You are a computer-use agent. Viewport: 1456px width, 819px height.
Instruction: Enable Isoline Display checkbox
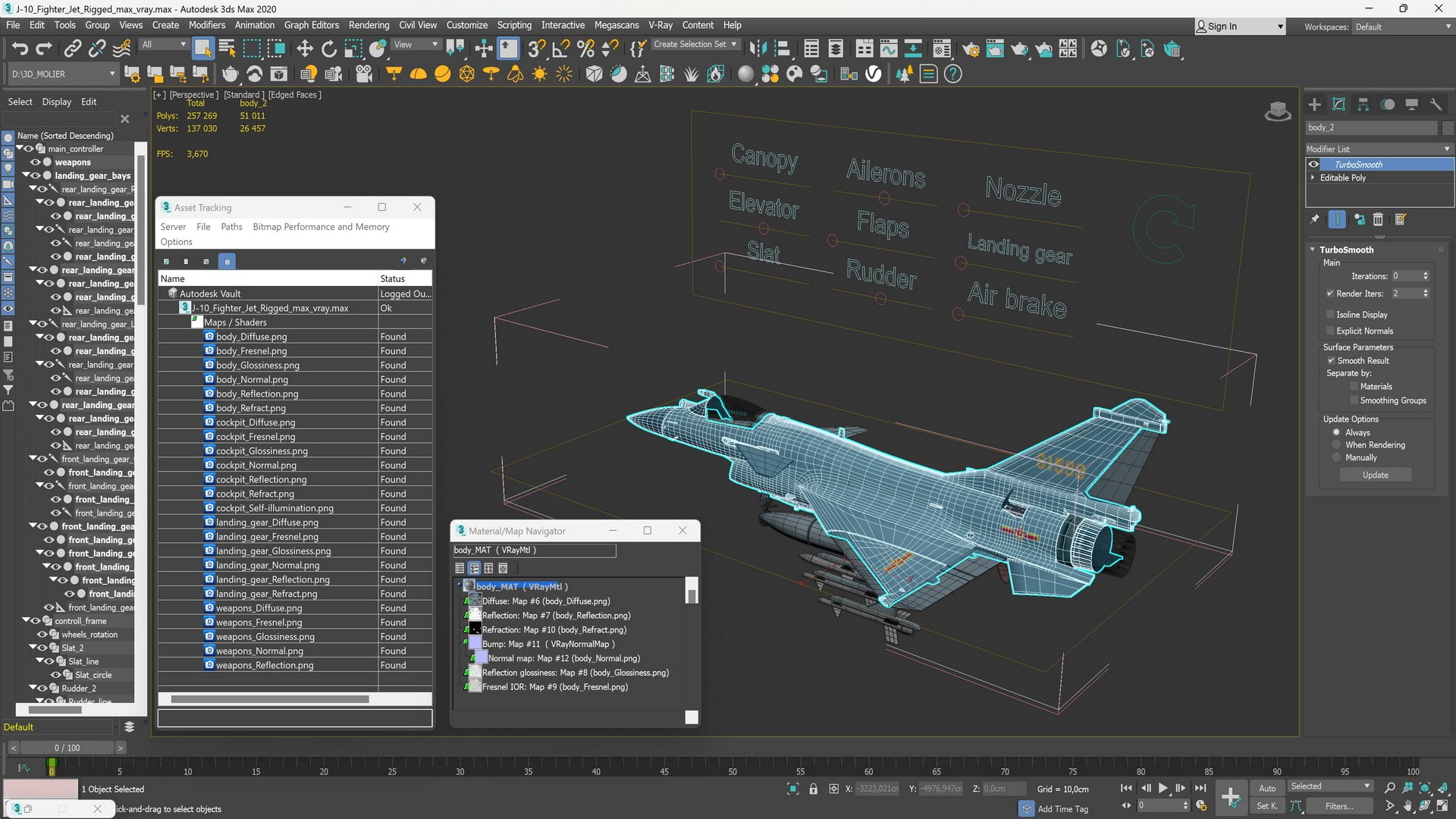[1330, 315]
